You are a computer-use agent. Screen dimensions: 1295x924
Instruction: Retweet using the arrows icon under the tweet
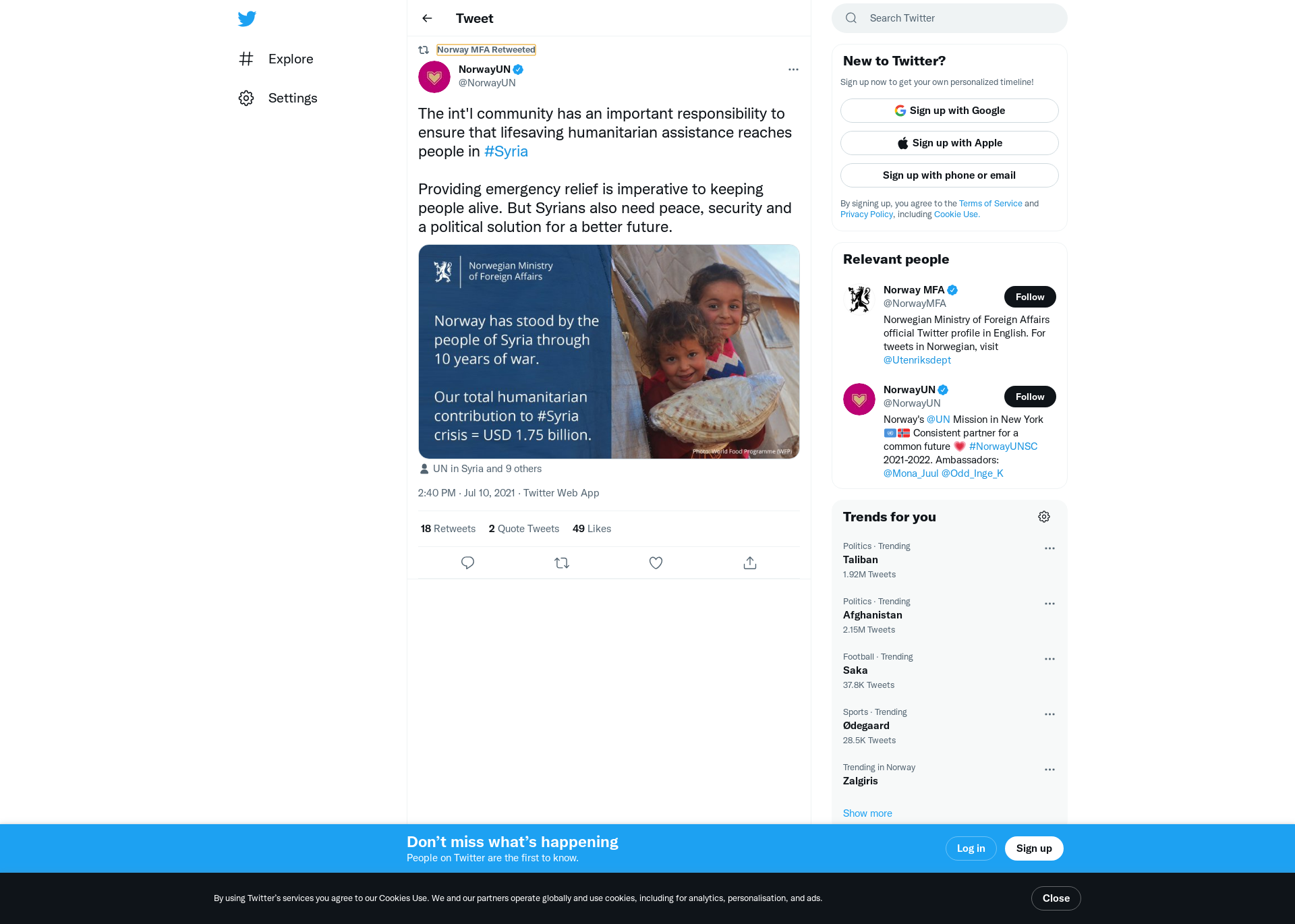click(x=562, y=562)
